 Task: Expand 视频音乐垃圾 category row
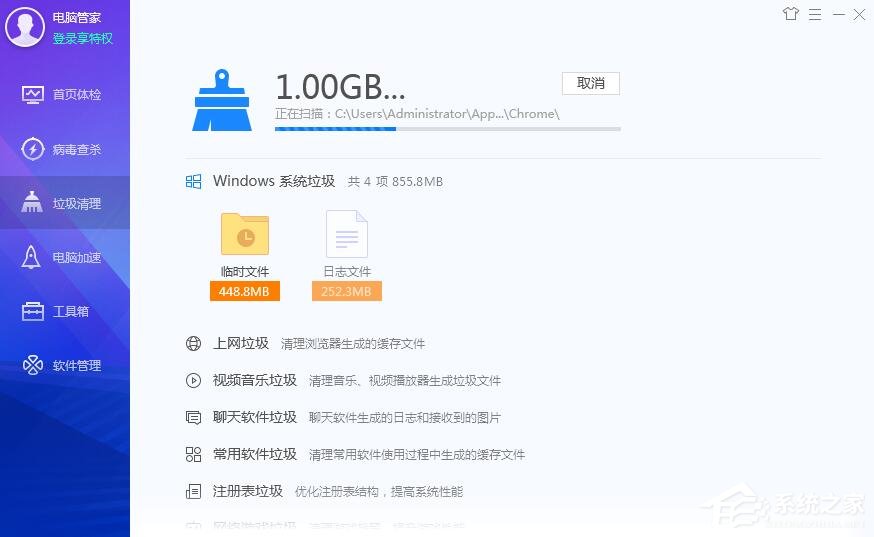tap(255, 380)
